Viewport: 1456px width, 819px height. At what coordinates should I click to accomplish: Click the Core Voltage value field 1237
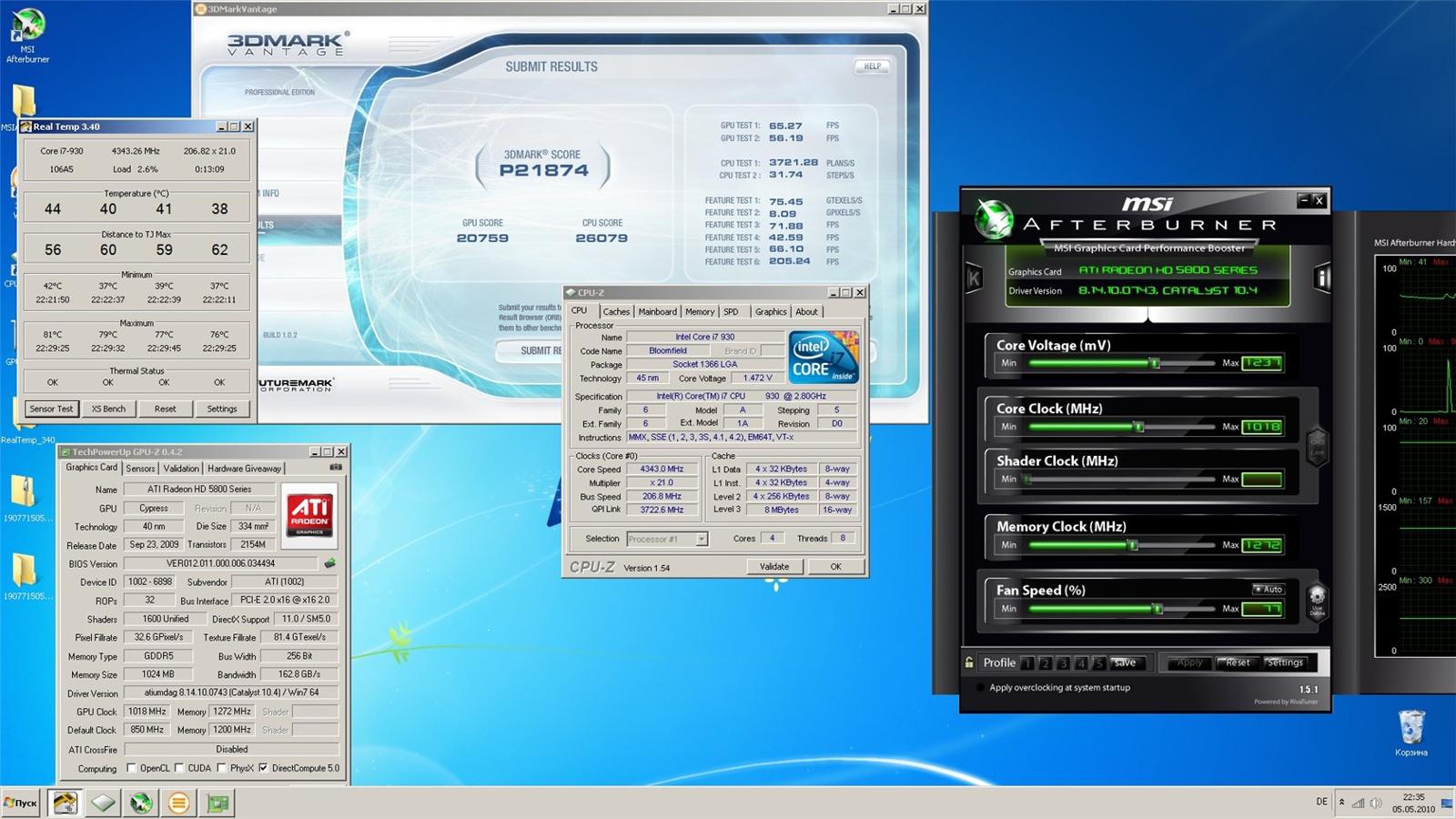point(1261,362)
